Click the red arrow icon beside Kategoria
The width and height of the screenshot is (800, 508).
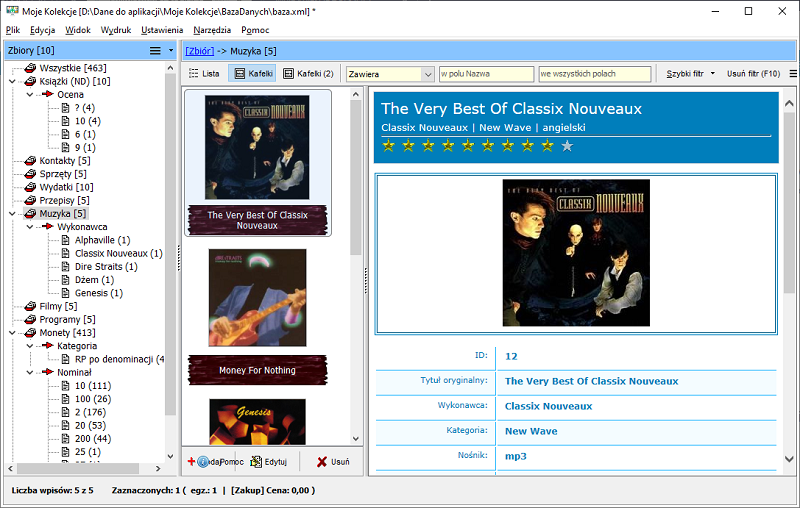(x=48, y=346)
